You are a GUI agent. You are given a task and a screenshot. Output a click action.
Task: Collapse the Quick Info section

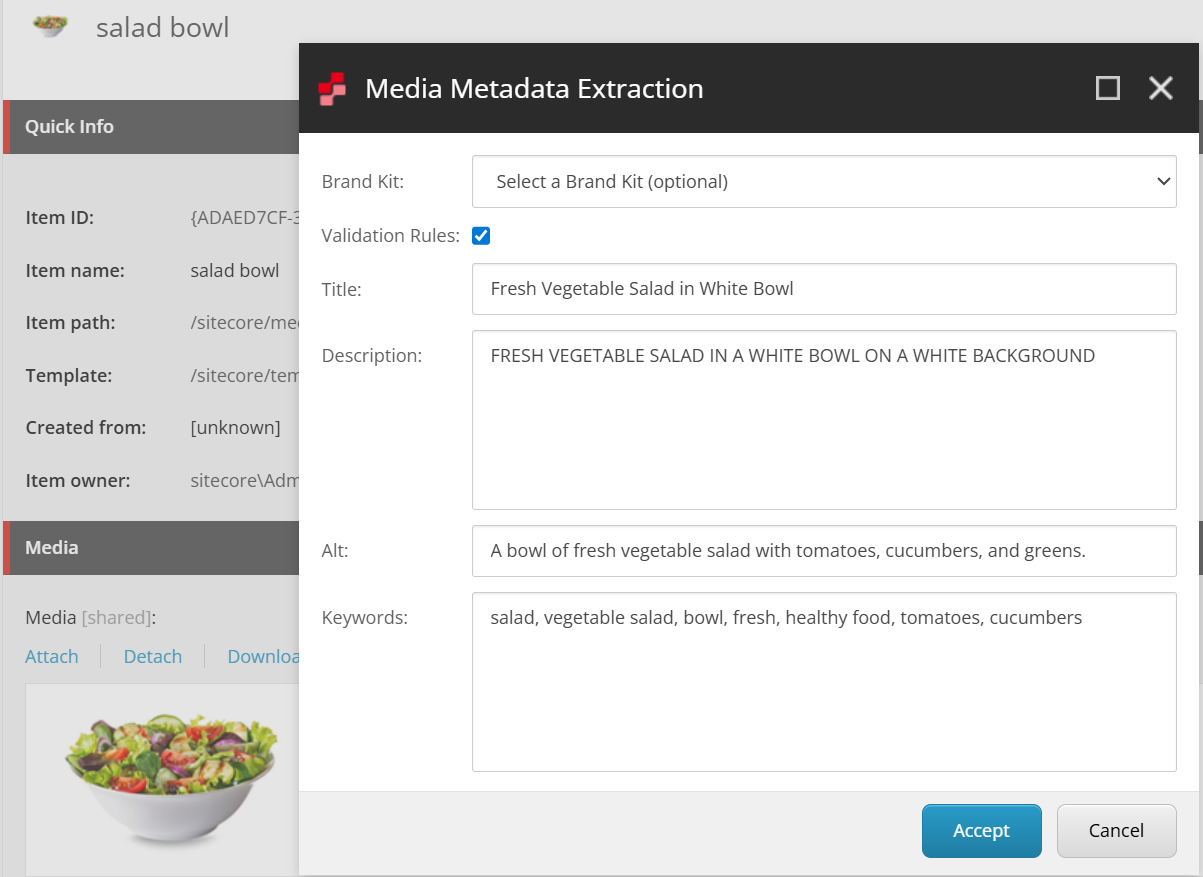click(150, 127)
